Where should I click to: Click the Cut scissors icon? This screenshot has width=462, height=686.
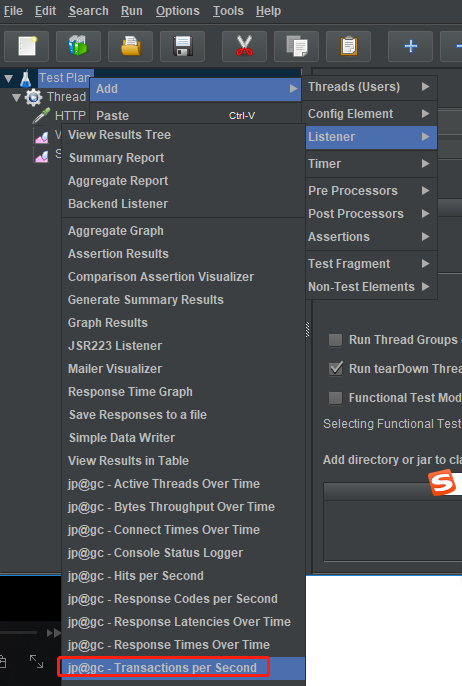[x=244, y=46]
